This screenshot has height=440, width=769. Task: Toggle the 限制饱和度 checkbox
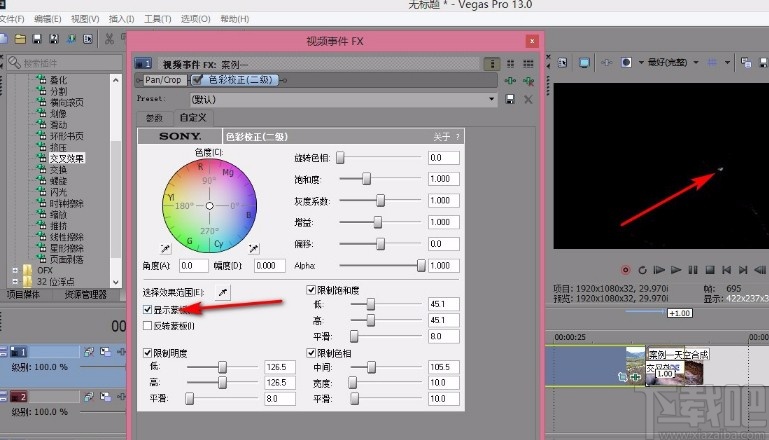point(310,290)
